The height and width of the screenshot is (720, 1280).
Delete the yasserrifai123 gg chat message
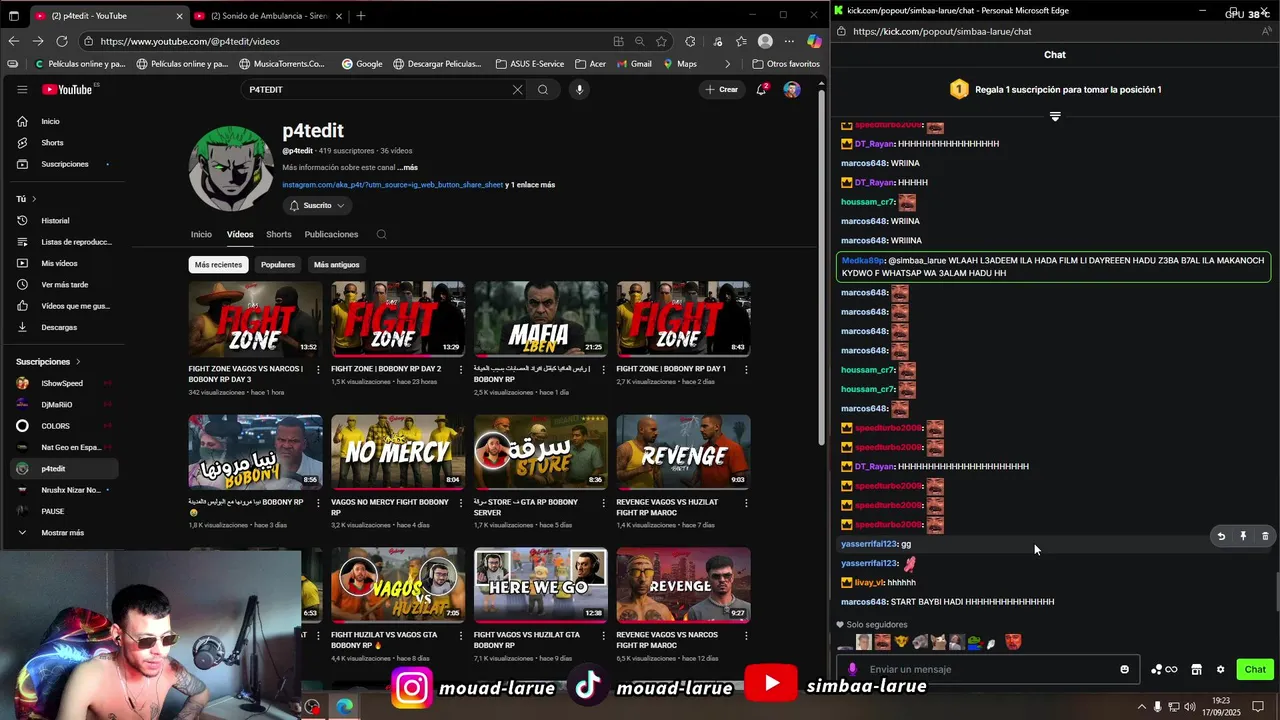pos(1265,536)
